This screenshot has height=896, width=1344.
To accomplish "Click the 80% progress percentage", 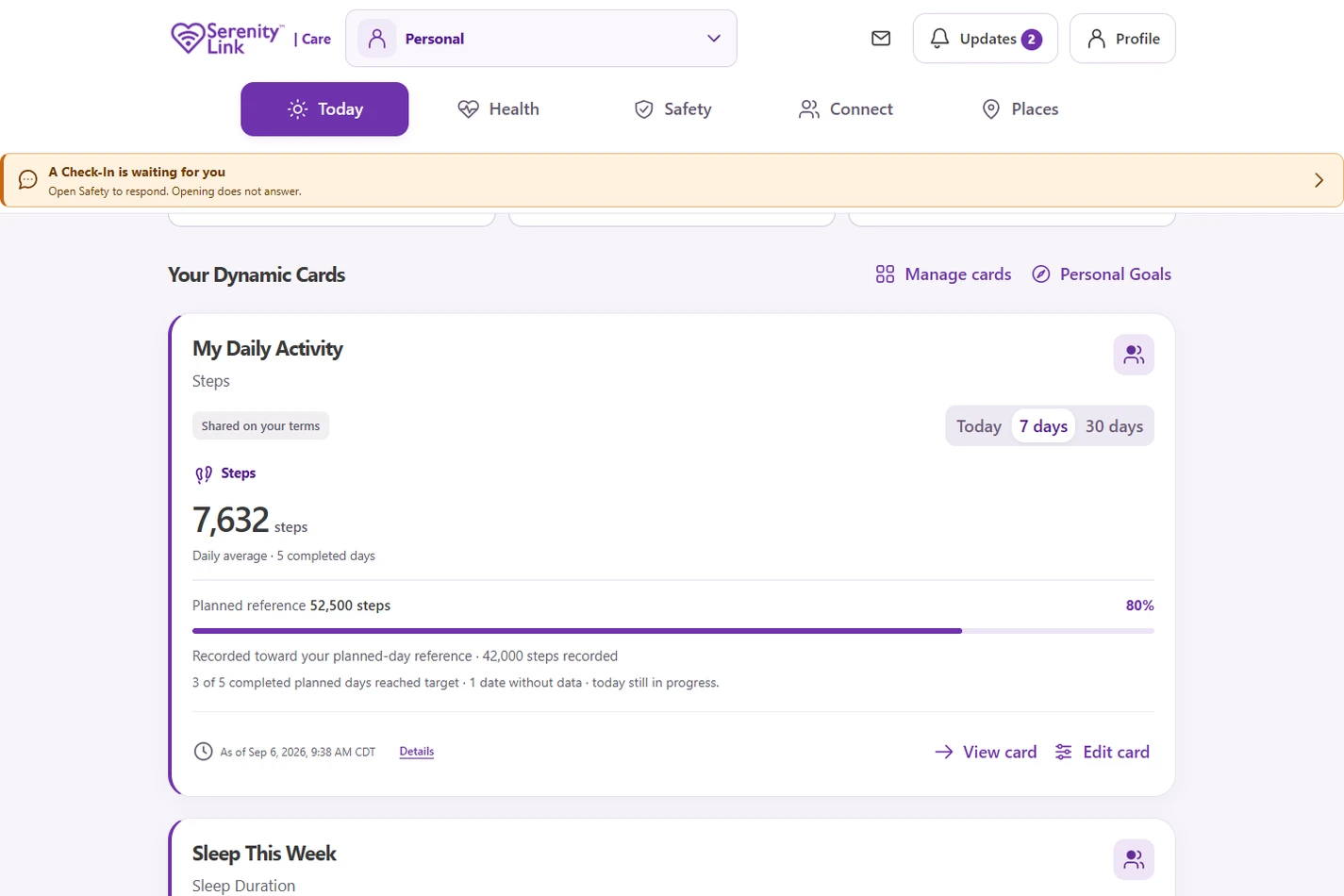I will [x=1140, y=606].
